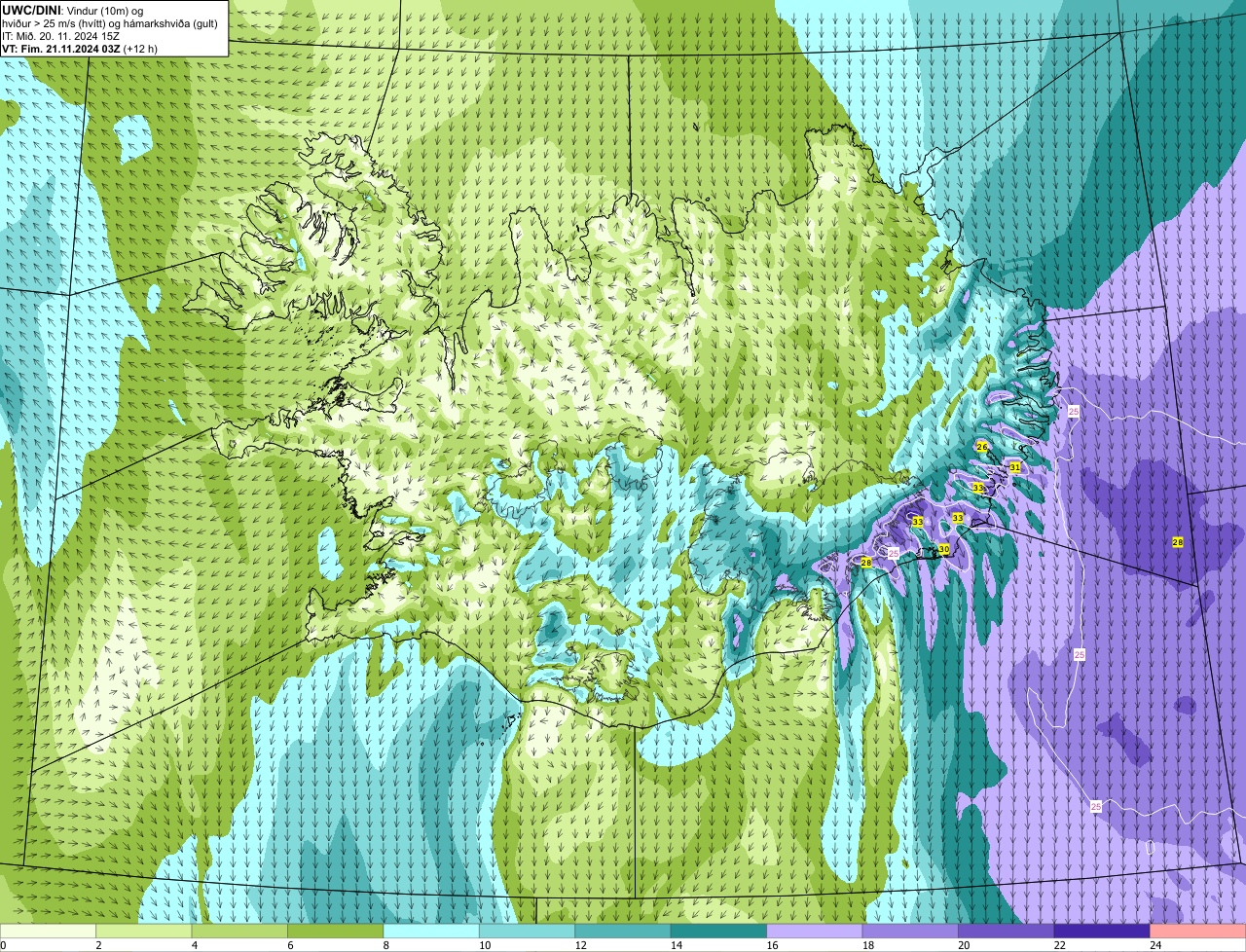1246x952 pixels.
Task: Click the '4' color scale label
Action: click(x=193, y=944)
